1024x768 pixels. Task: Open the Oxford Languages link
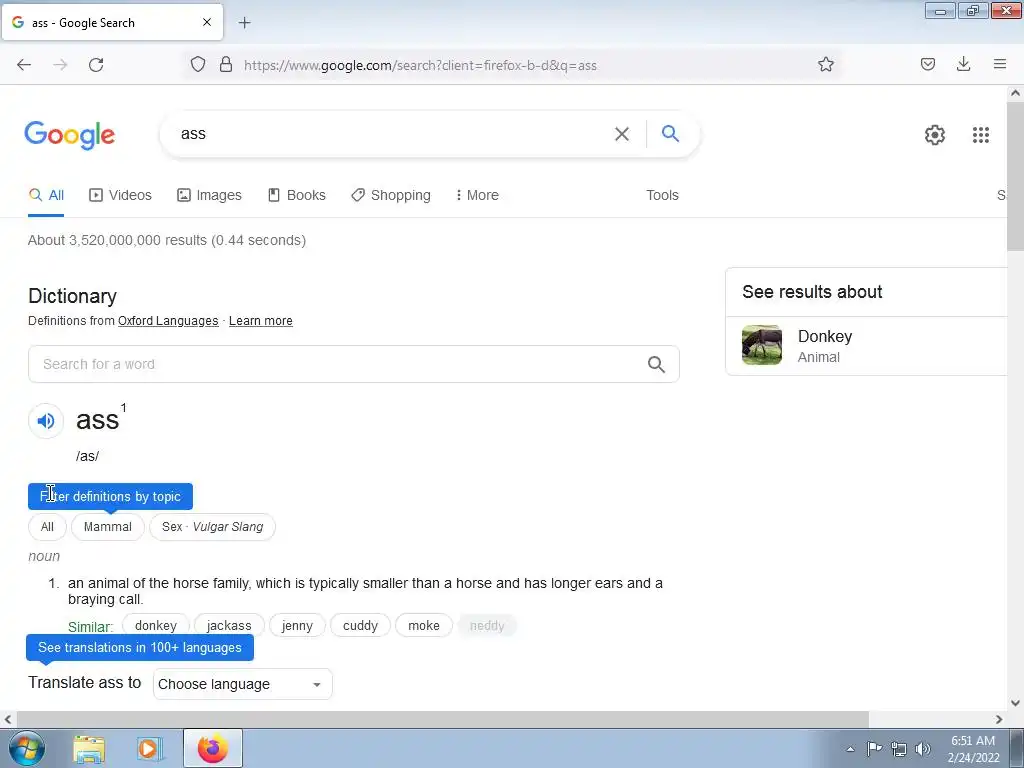click(168, 321)
